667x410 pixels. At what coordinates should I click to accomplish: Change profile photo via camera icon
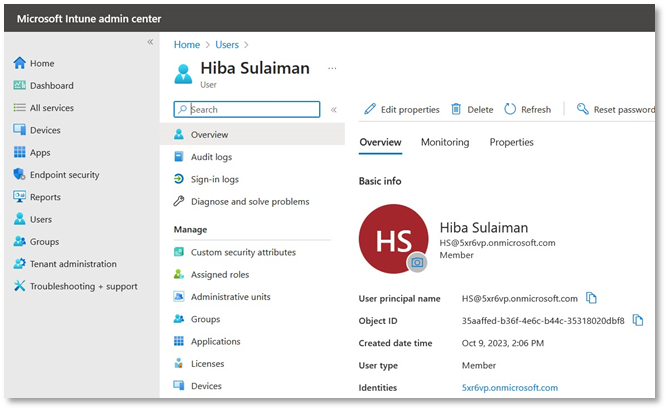click(x=417, y=262)
